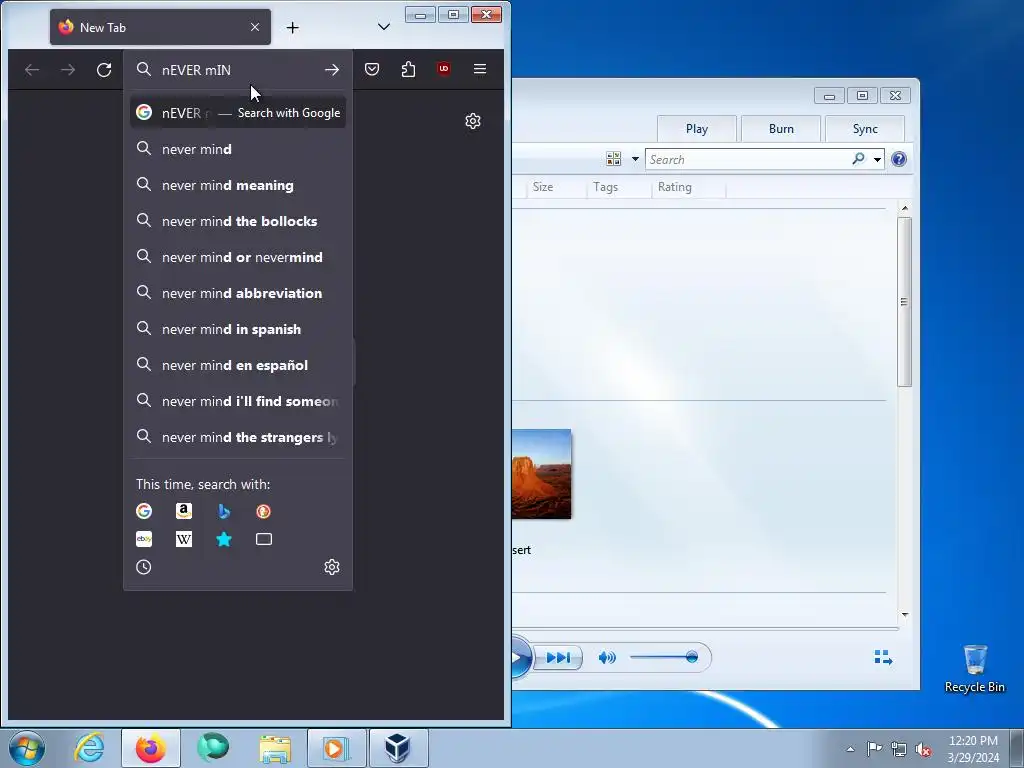Select the New Tab tab

coord(160,27)
